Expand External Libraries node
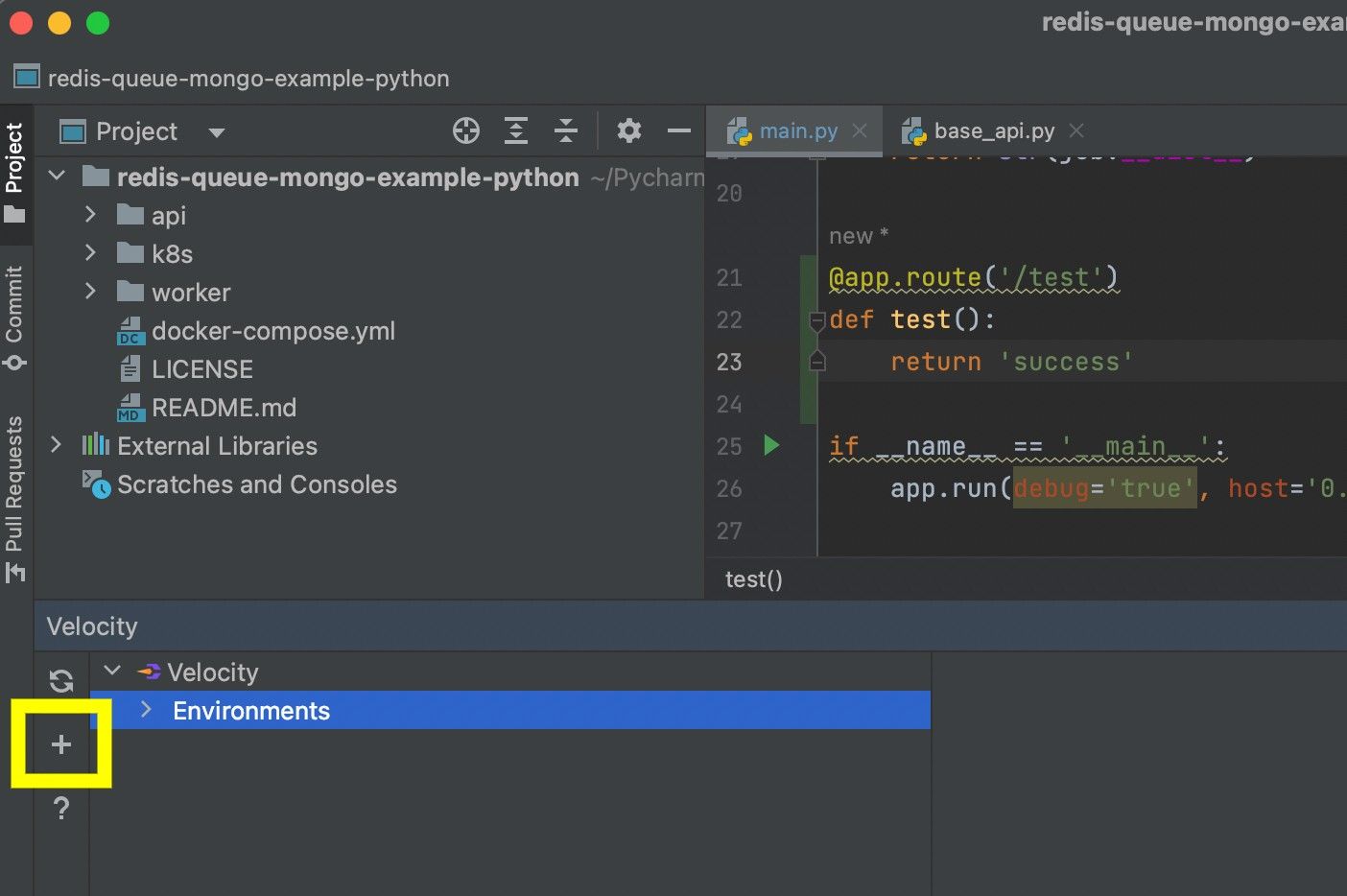The height and width of the screenshot is (896, 1347). 56,445
